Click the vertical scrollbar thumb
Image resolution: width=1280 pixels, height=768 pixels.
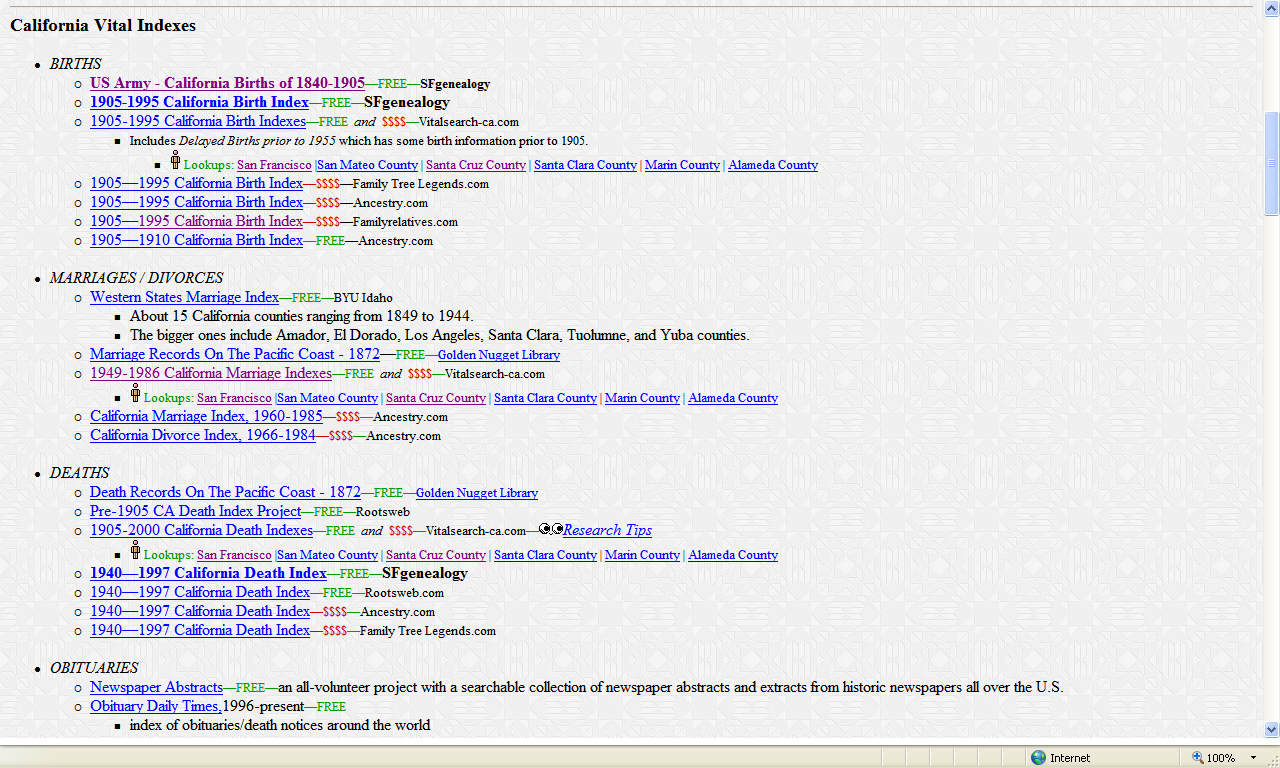1272,163
